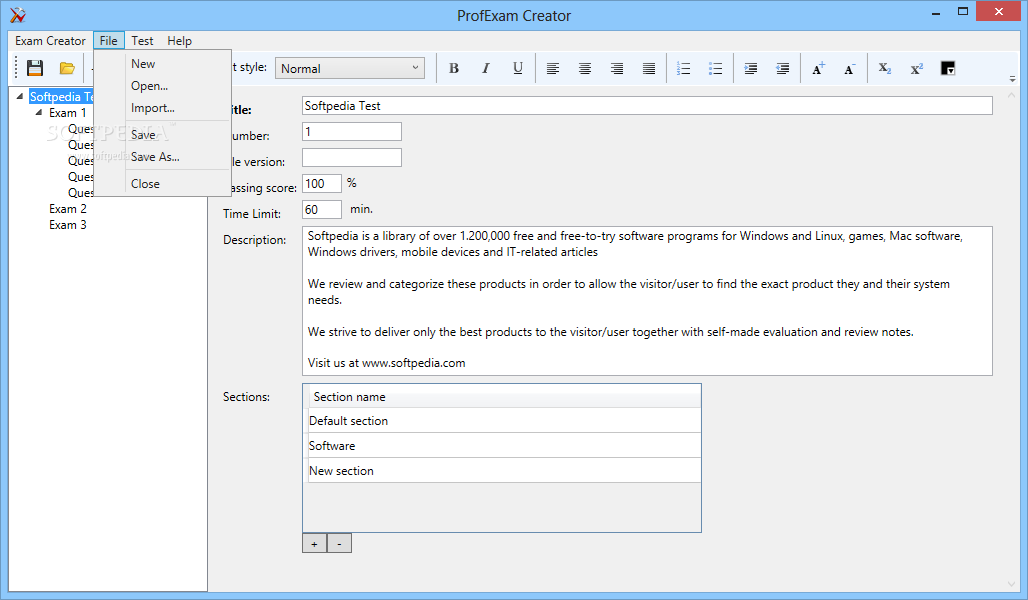Select the Software section row

[x=504, y=445]
